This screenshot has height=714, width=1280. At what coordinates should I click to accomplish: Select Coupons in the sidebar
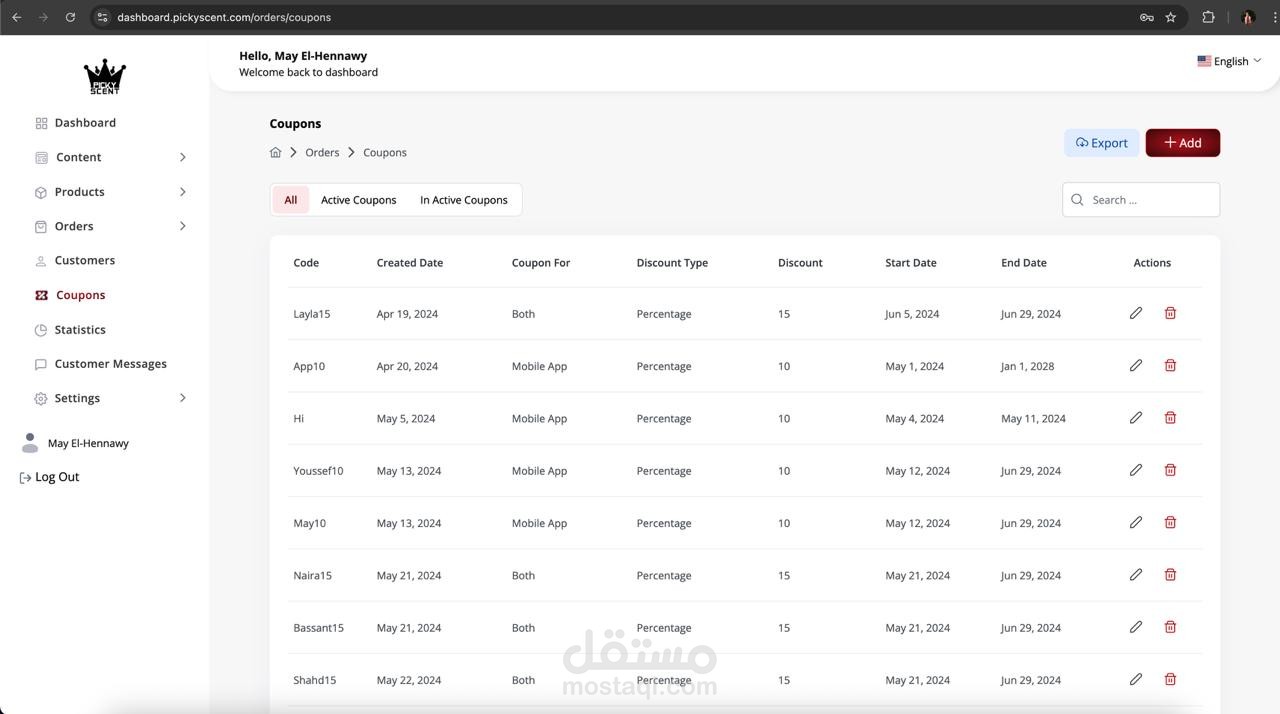click(x=80, y=295)
